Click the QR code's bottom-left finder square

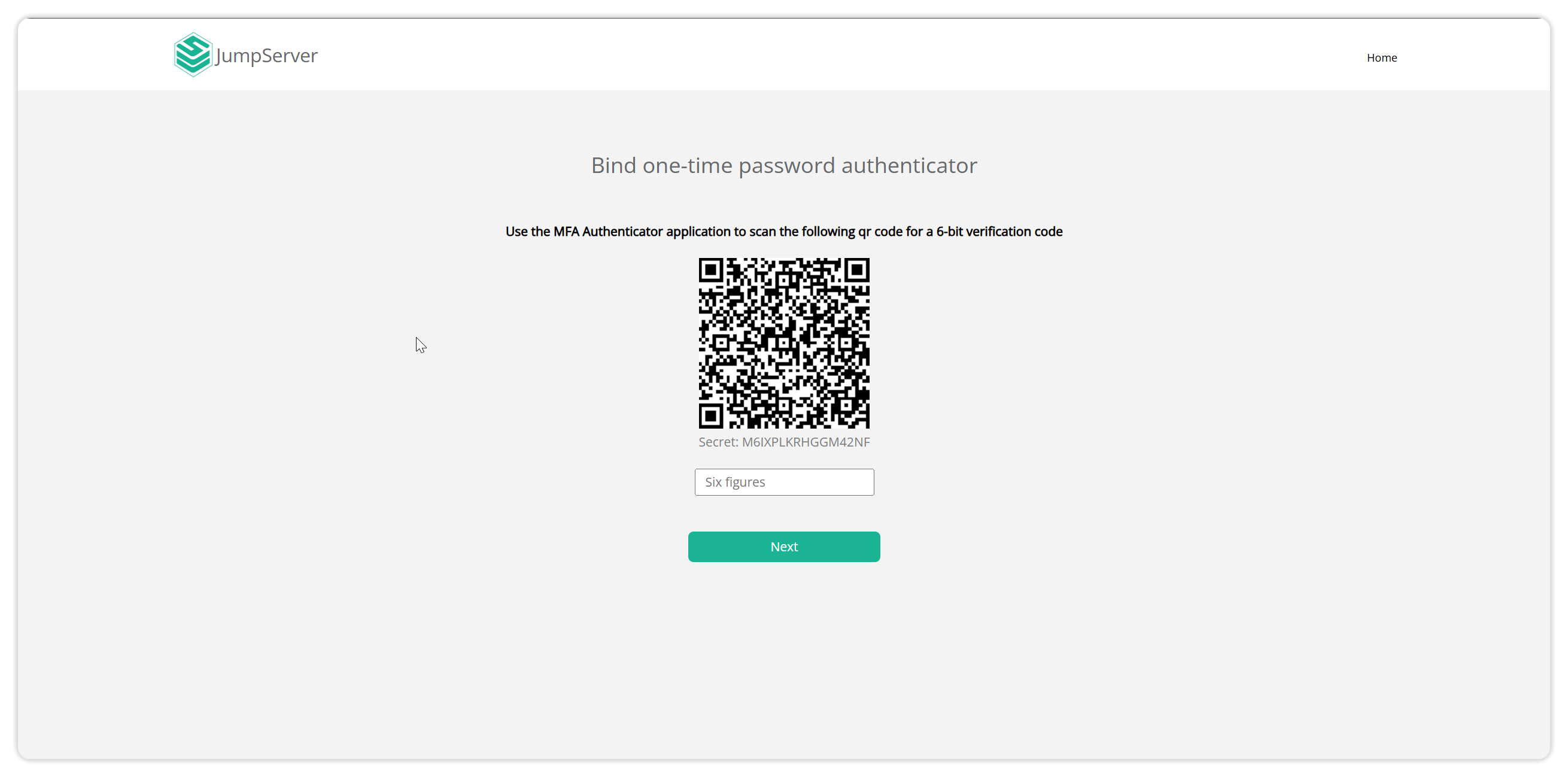tap(711, 416)
